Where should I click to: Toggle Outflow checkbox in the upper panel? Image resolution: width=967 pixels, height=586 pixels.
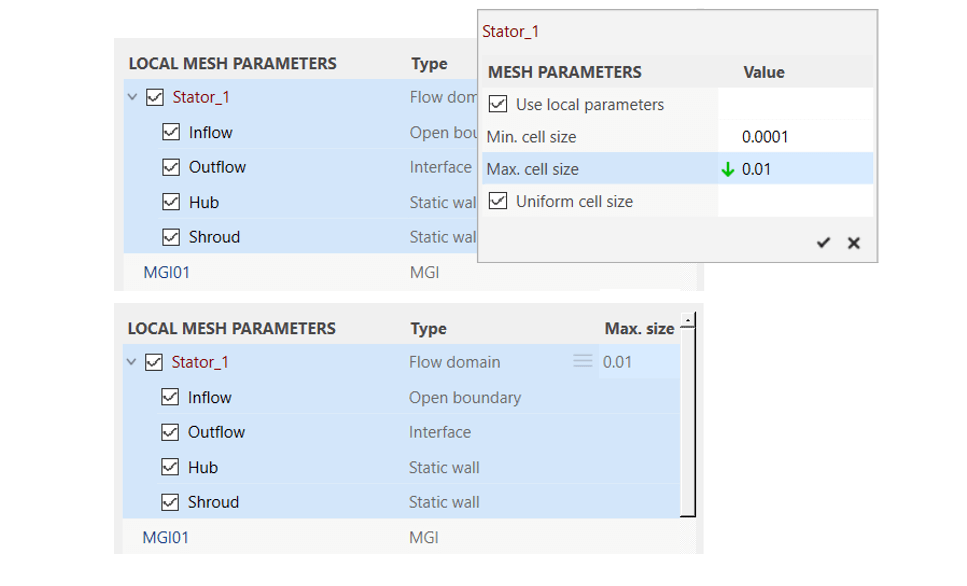(171, 167)
